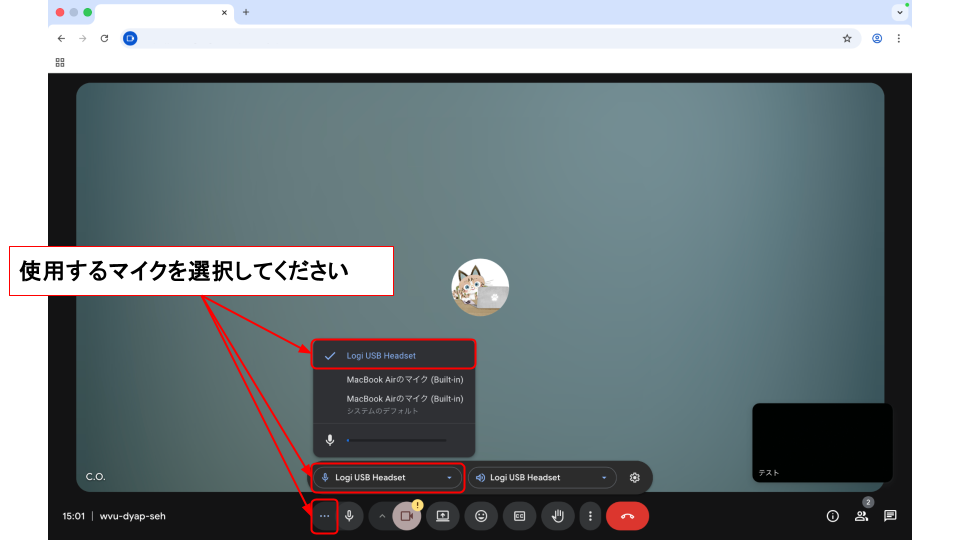Click the audio options three-dots button

point(324,516)
